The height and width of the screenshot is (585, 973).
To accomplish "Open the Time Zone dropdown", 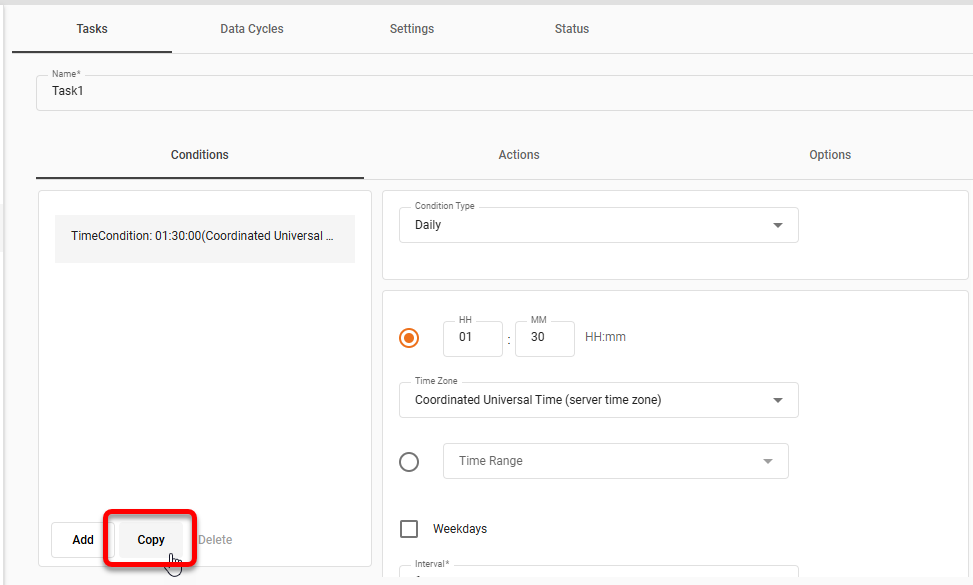I will [598, 400].
